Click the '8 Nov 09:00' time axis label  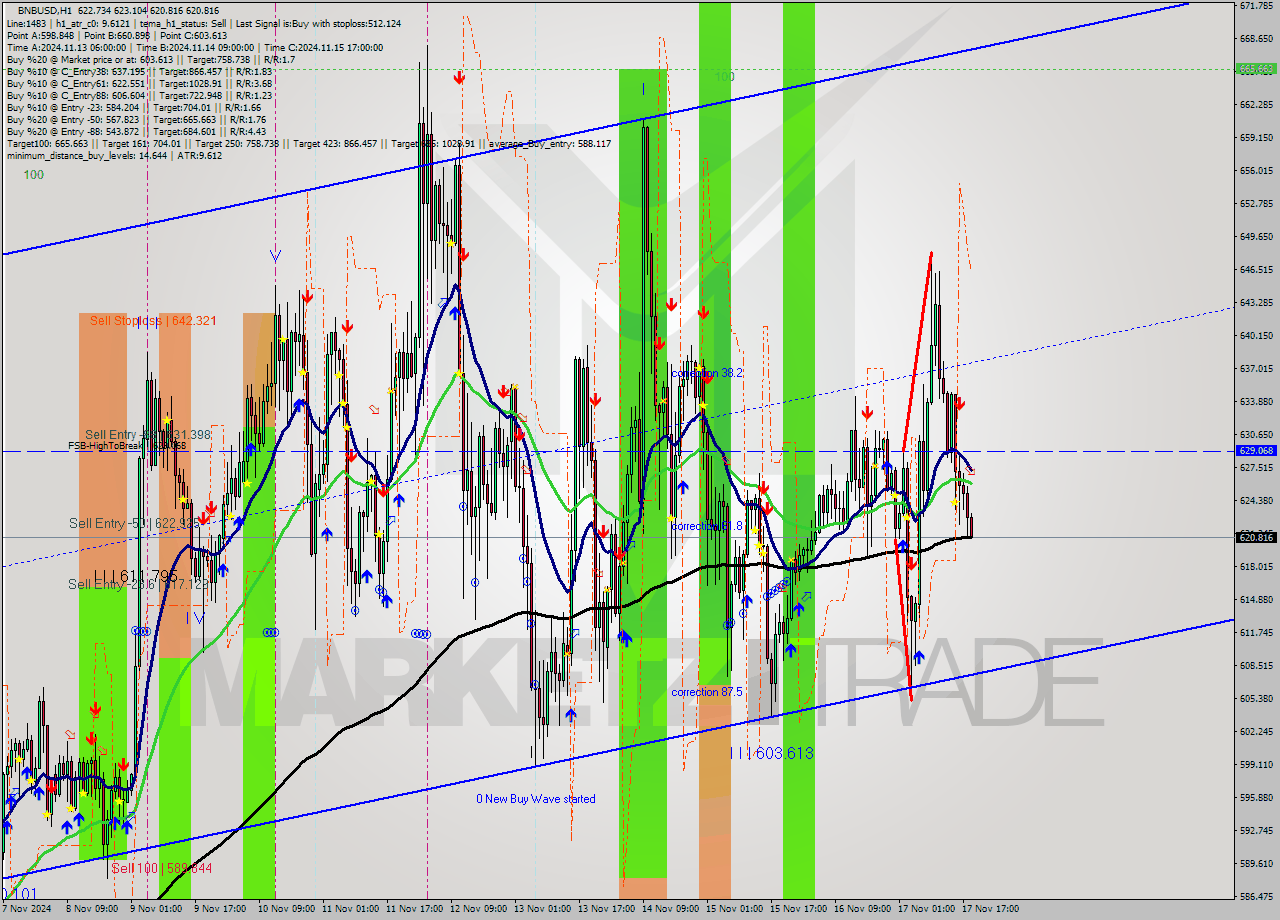click(x=90, y=909)
